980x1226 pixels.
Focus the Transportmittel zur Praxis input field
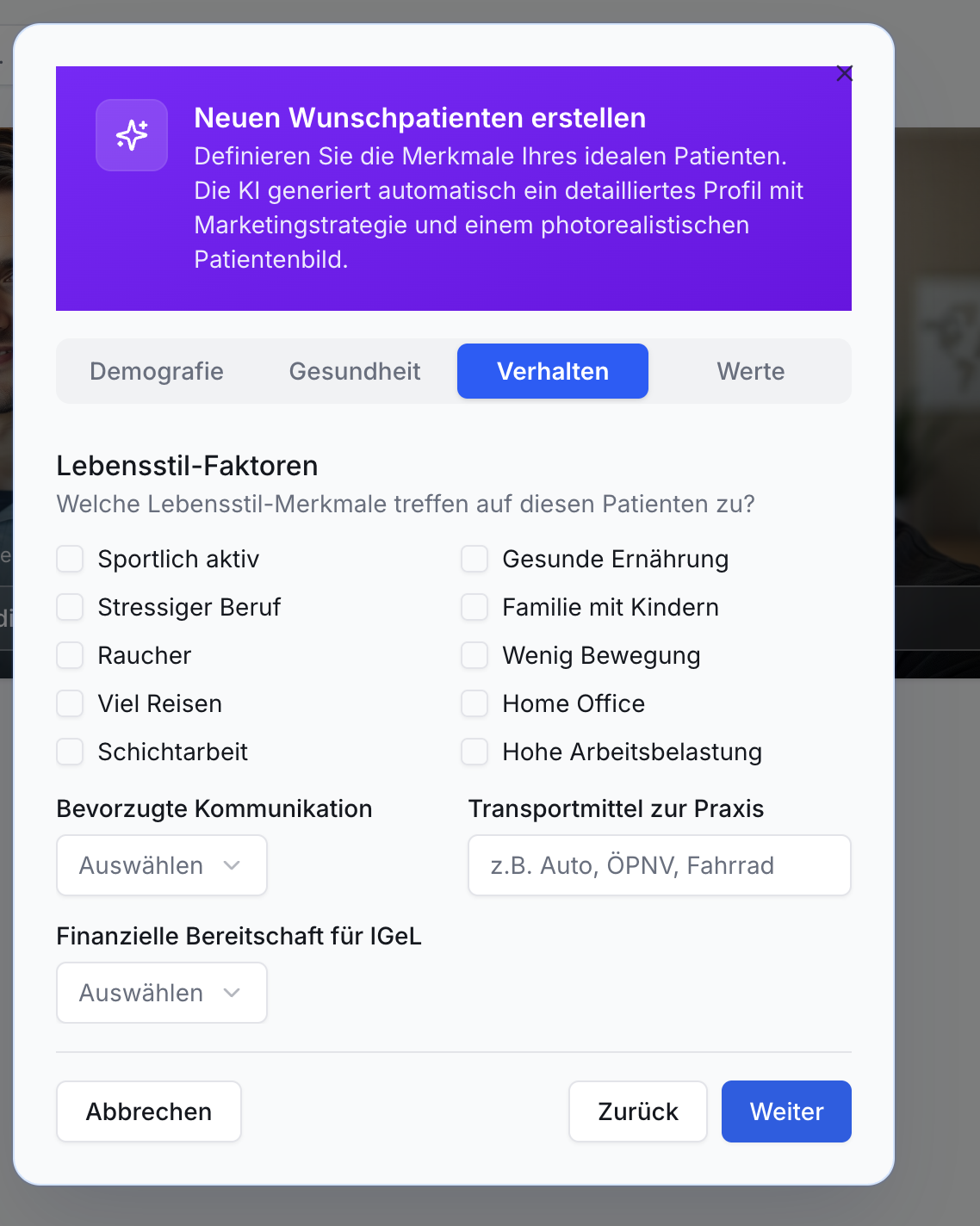[x=660, y=865]
